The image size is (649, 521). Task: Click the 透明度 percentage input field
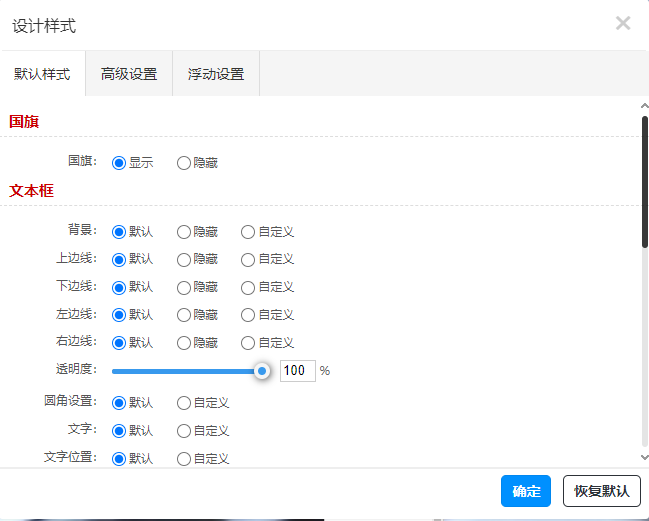(298, 371)
